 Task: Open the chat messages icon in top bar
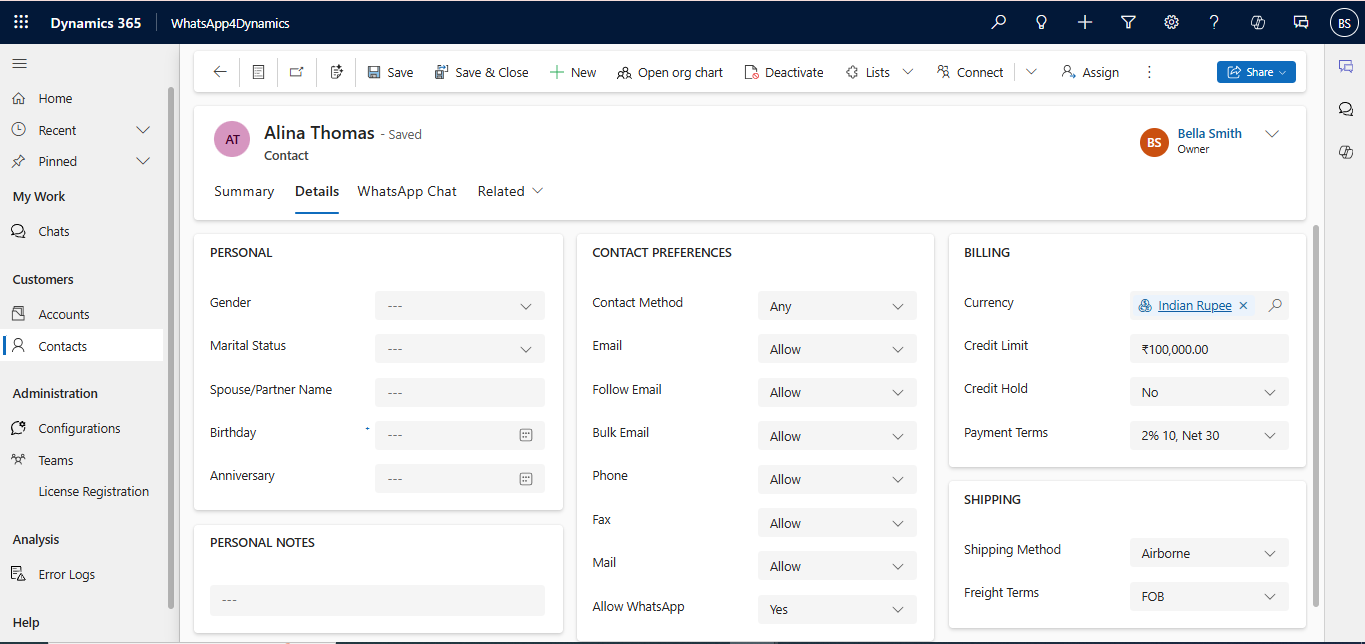point(1301,22)
